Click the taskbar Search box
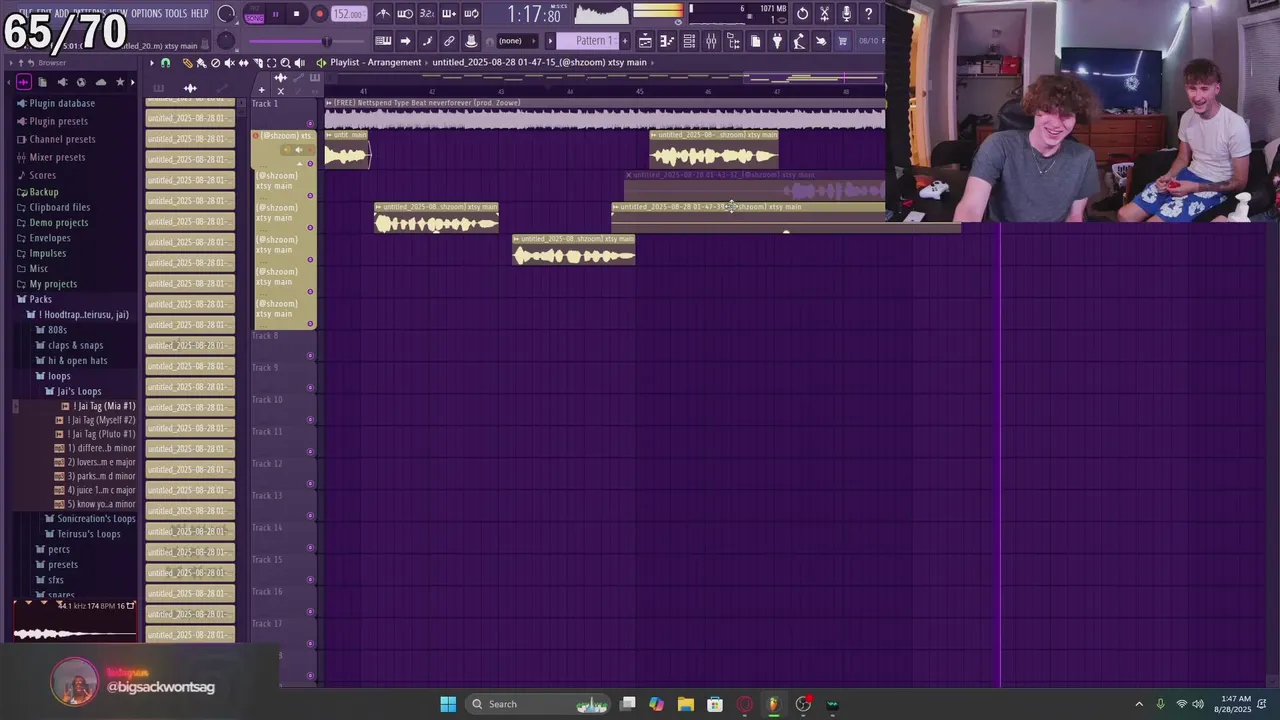The width and height of the screenshot is (1280, 720). [540, 704]
